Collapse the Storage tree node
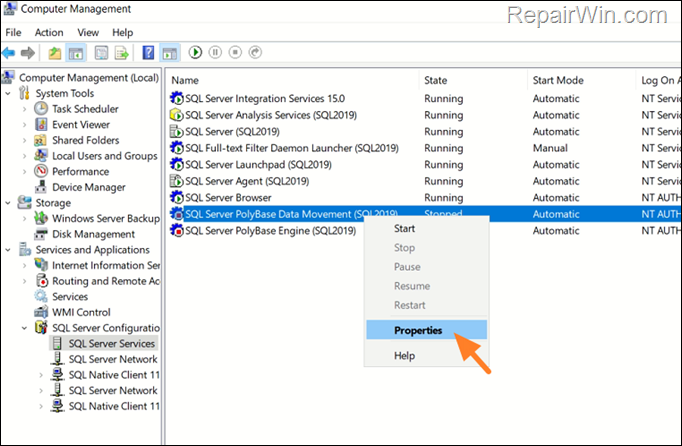The height and width of the screenshot is (446, 682). tap(8, 203)
